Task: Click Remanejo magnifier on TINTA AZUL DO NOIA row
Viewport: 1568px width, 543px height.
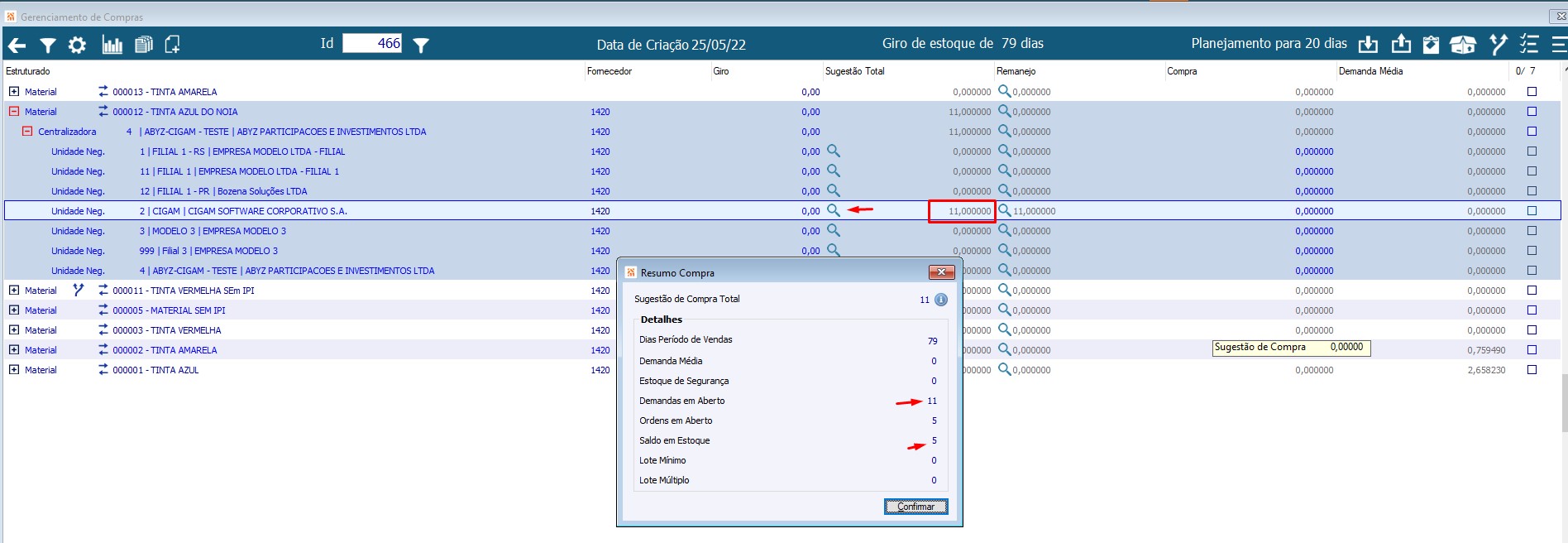Action: pyautogui.click(x=1004, y=111)
